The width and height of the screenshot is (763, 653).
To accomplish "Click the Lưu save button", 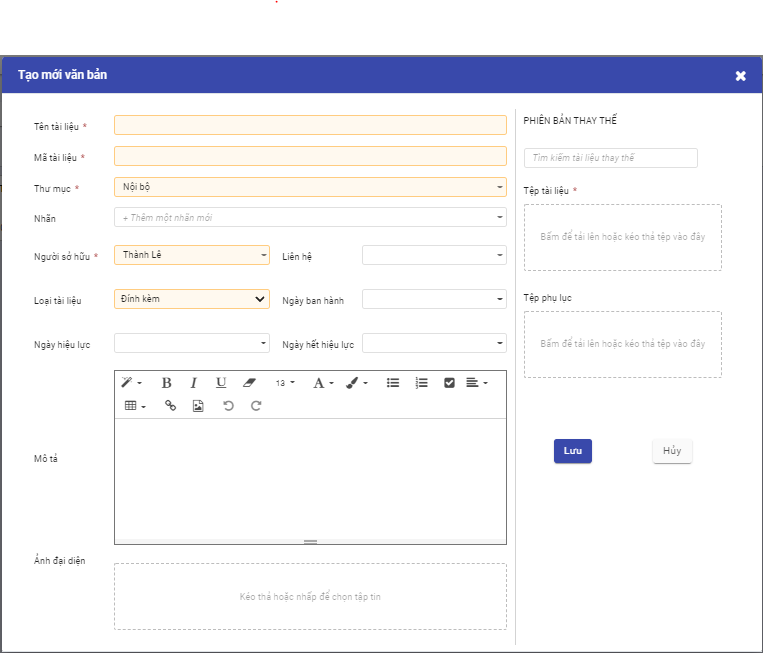I will [x=572, y=451].
